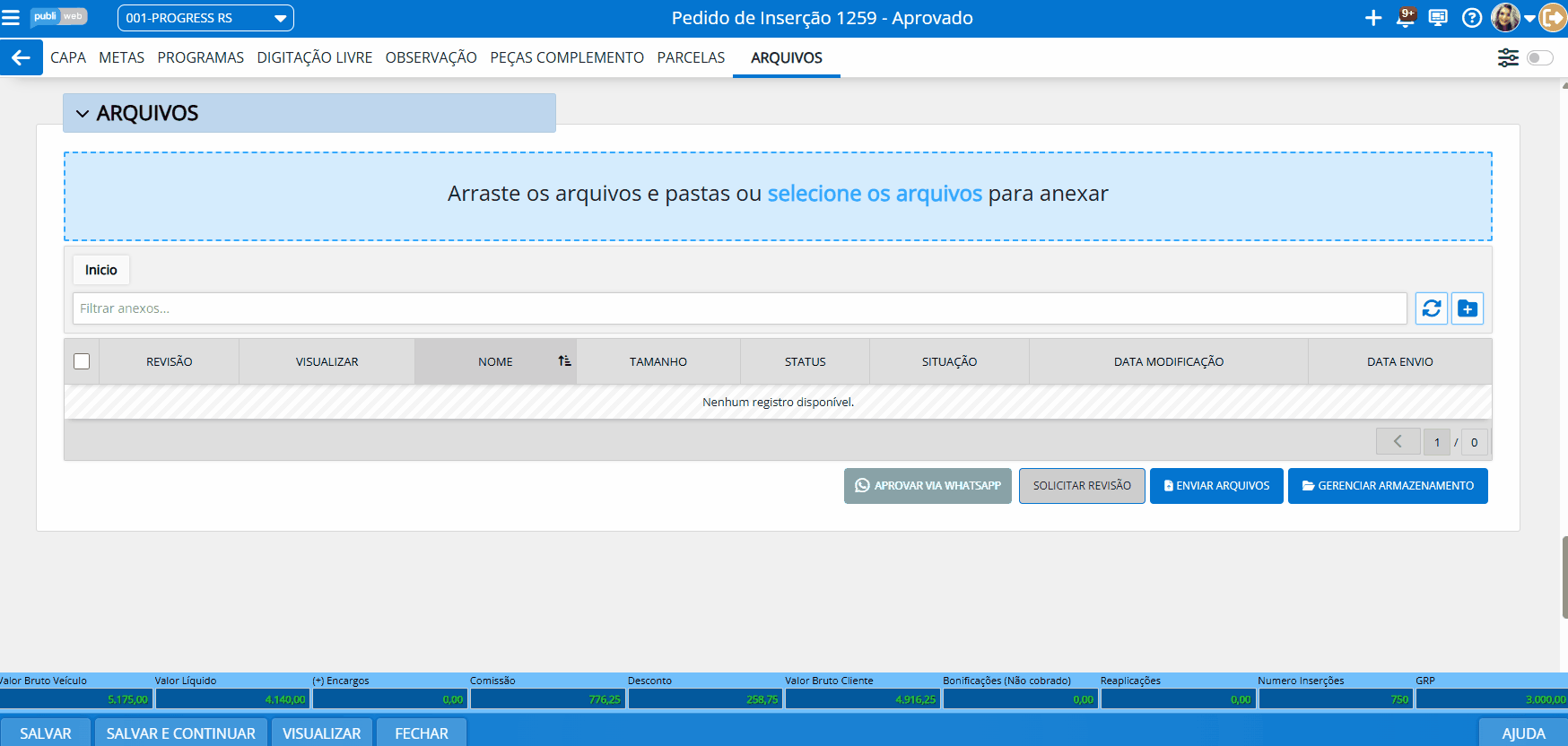This screenshot has width=1568, height=746.
Task: Click the selecione os arquivos link
Action: 875,194
